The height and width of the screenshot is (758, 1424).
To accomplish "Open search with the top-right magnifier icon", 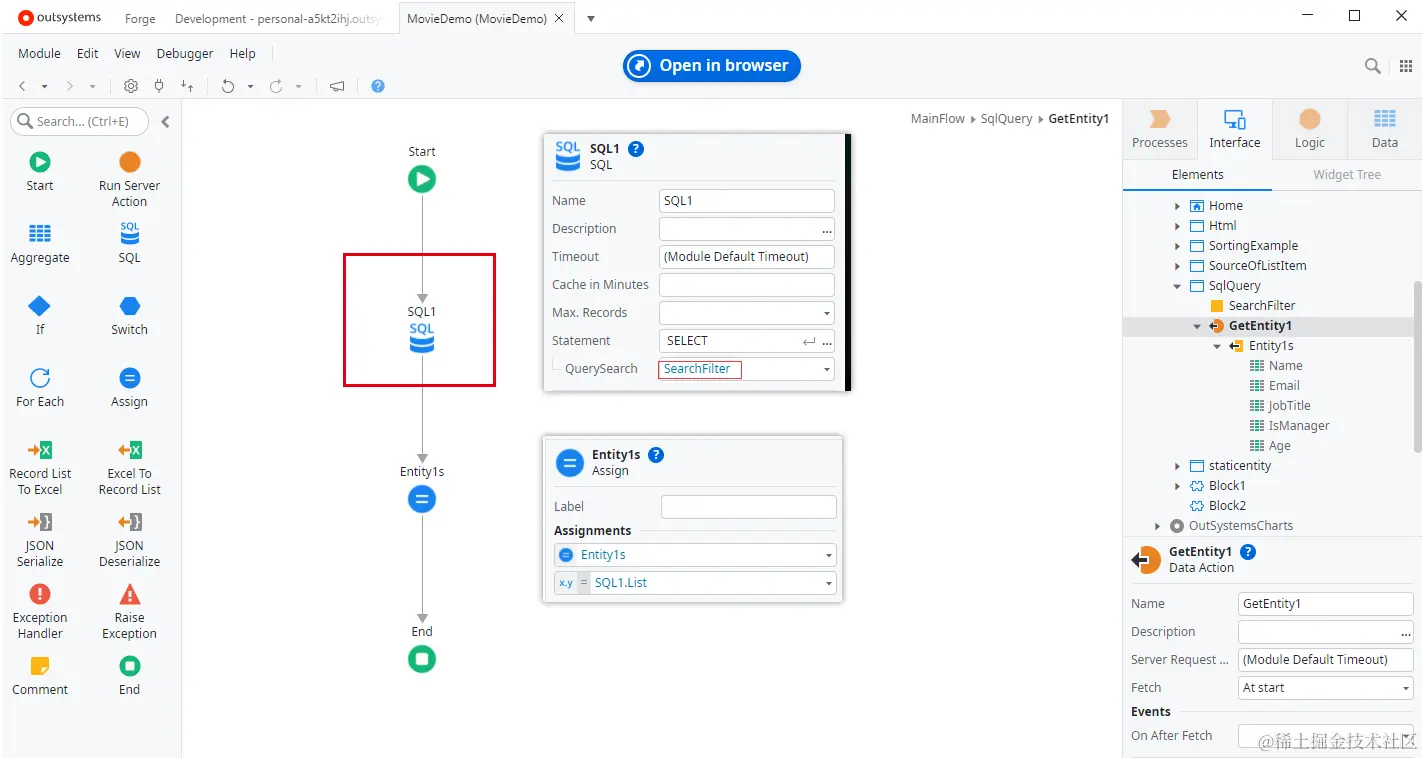I will click(x=1373, y=66).
